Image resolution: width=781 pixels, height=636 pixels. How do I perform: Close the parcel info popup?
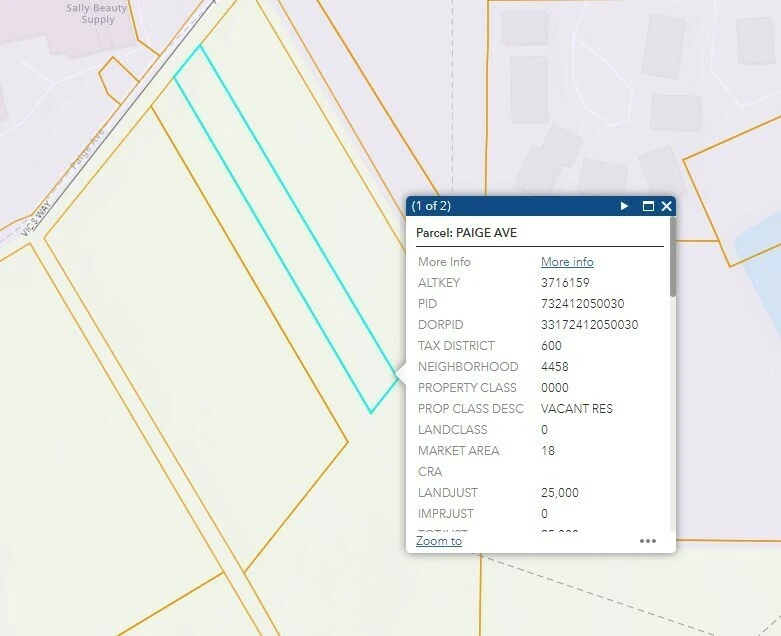point(666,206)
